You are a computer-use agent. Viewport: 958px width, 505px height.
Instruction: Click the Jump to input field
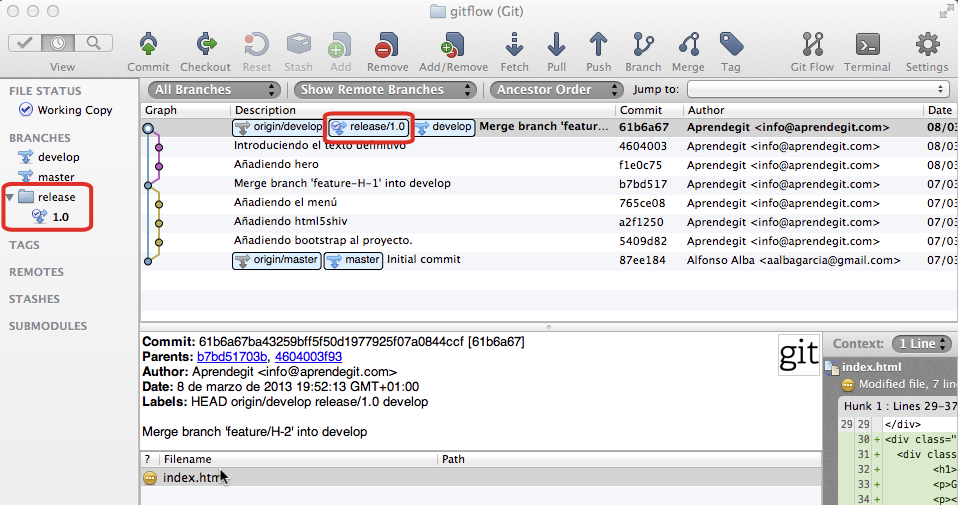(x=817, y=90)
